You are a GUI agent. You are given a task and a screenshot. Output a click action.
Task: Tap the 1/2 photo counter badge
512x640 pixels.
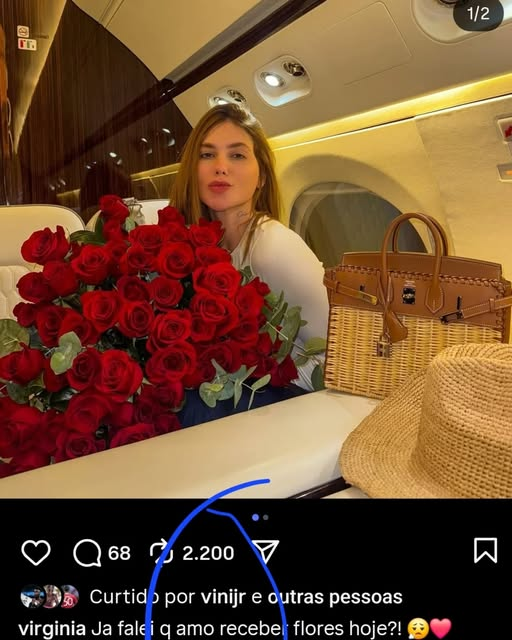(x=478, y=14)
